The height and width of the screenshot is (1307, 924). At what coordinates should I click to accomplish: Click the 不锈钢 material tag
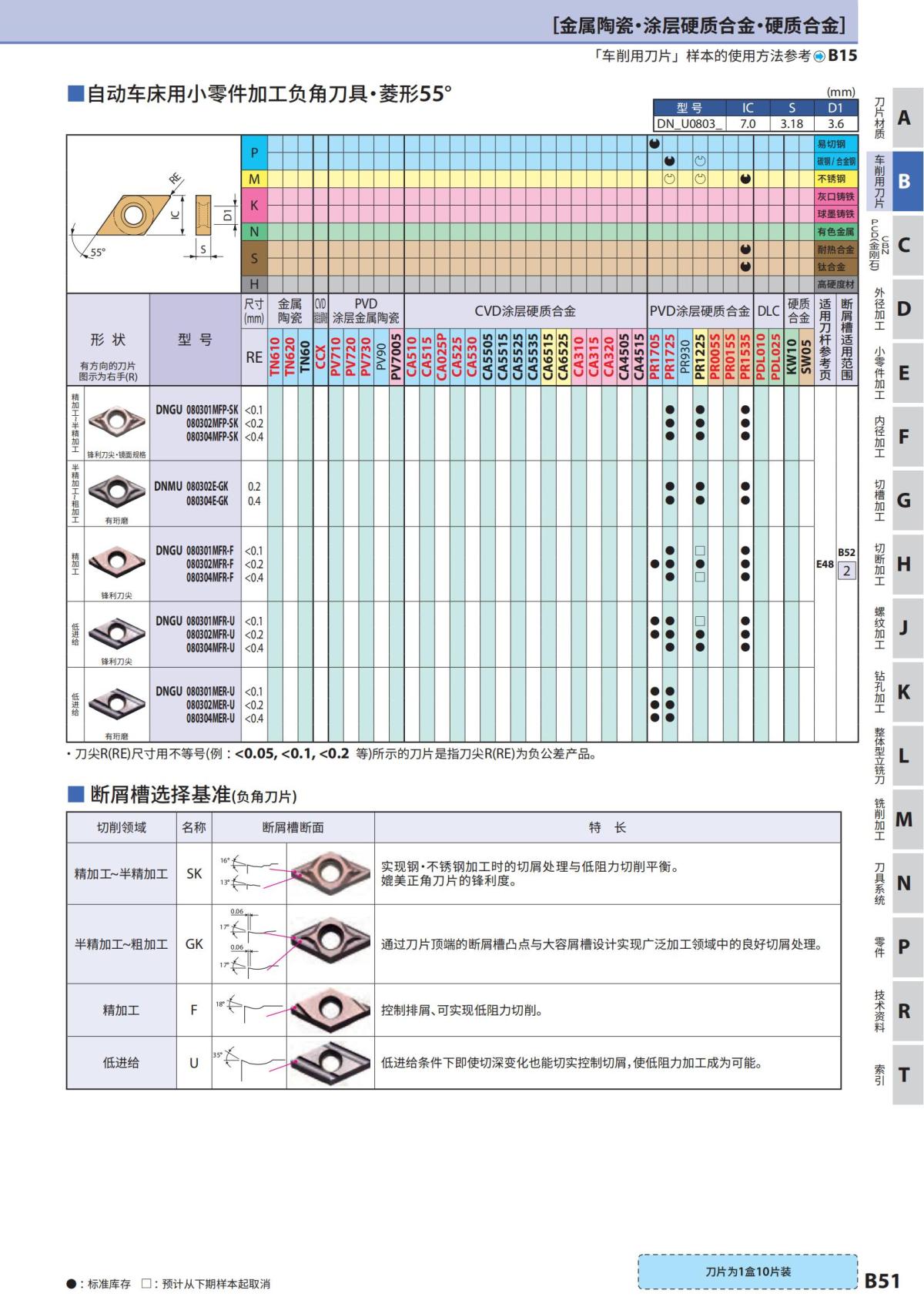tap(835, 179)
